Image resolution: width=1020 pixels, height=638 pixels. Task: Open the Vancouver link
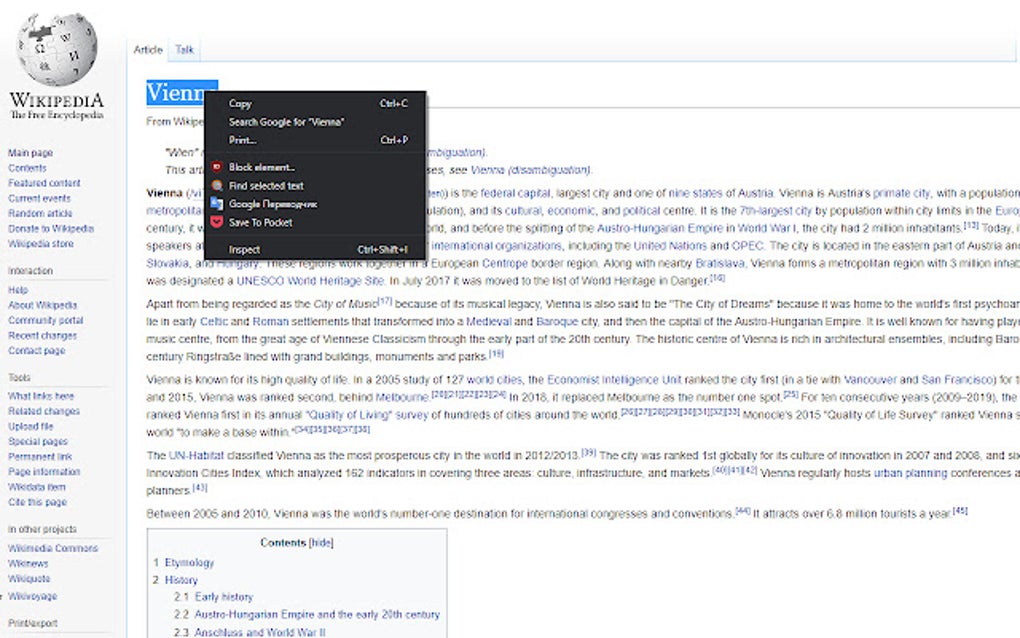coord(870,380)
